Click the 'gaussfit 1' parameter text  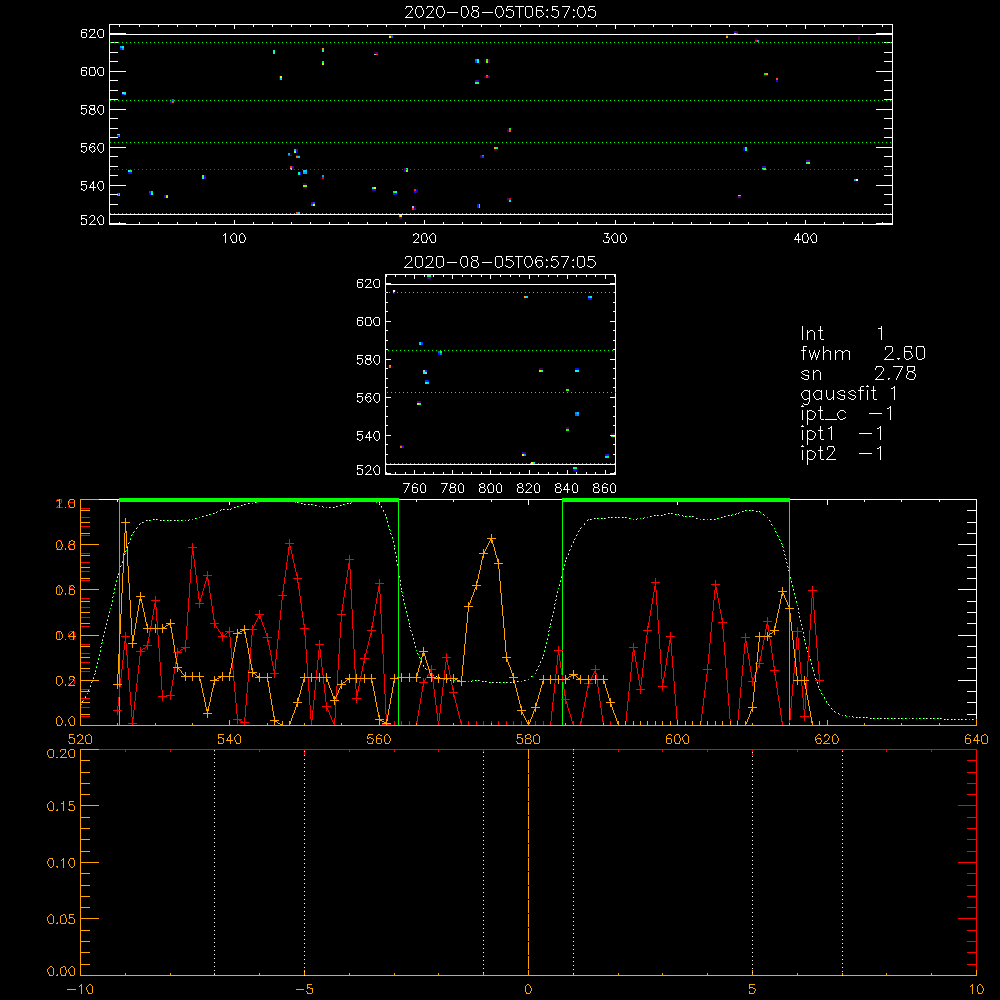(849, 393)
